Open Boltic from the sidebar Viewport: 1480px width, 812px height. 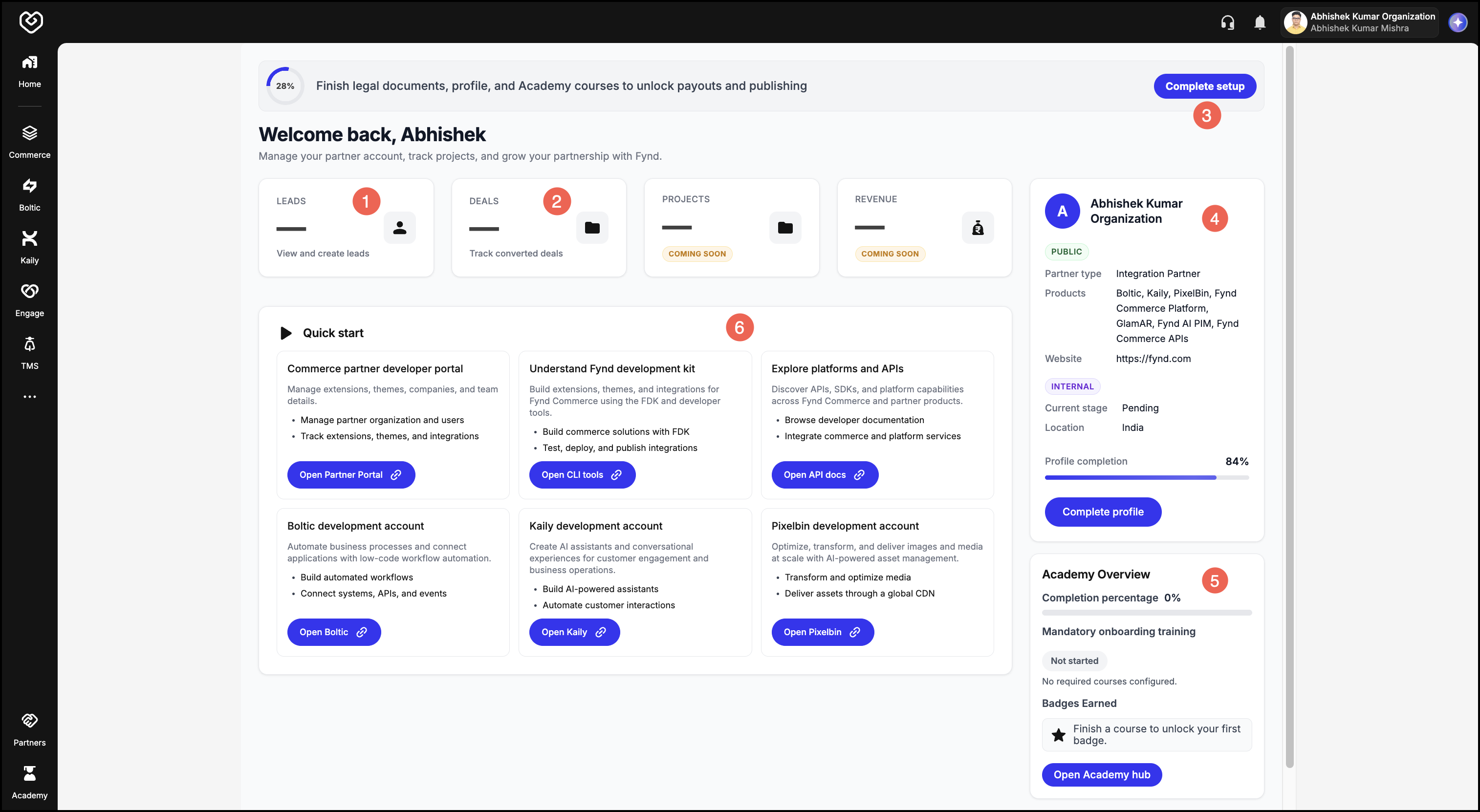(x=29, y=195)
